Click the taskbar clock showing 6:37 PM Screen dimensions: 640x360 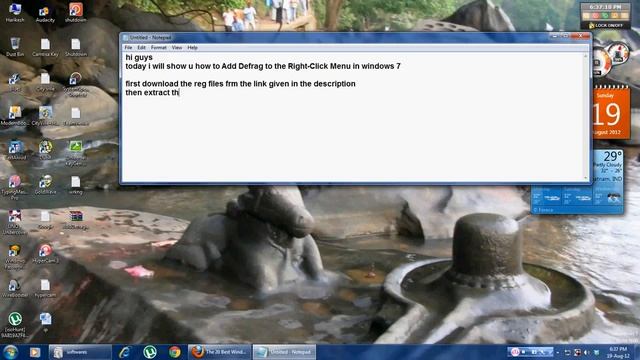point(617,352)
